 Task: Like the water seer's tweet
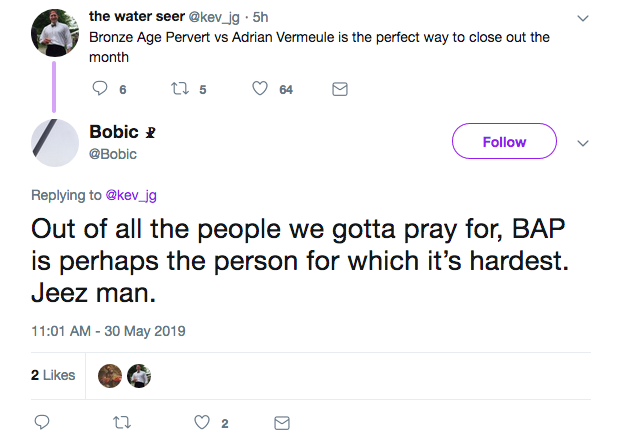[260, 89]
